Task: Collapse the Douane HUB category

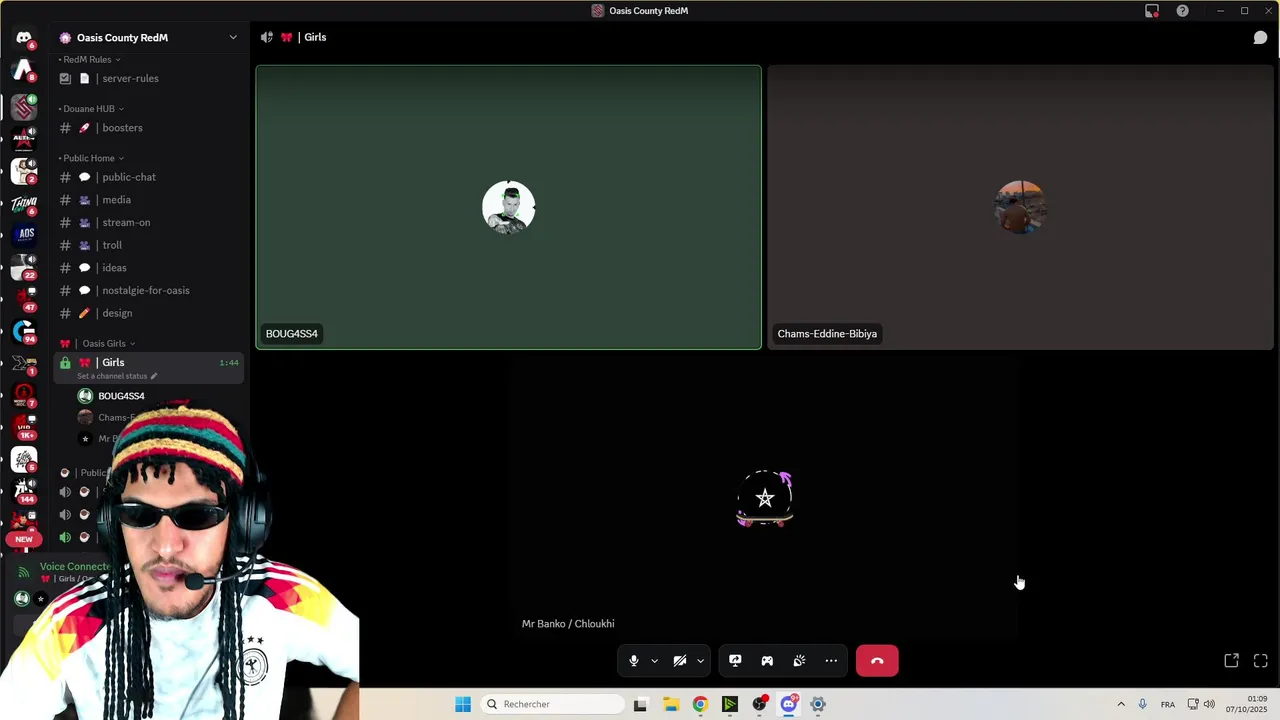Action: click(x=91, y=109)
